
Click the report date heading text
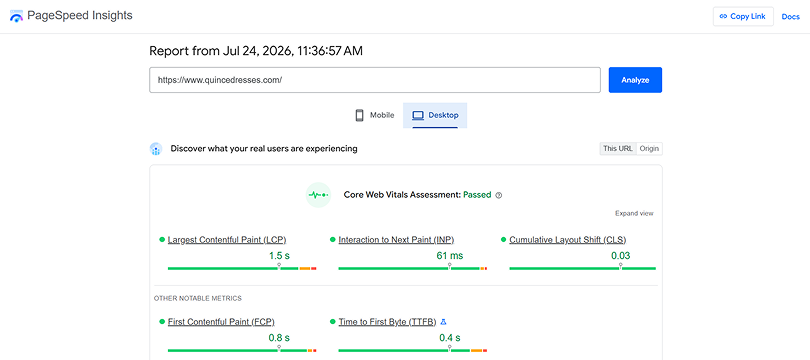click(x=256, y=51)
